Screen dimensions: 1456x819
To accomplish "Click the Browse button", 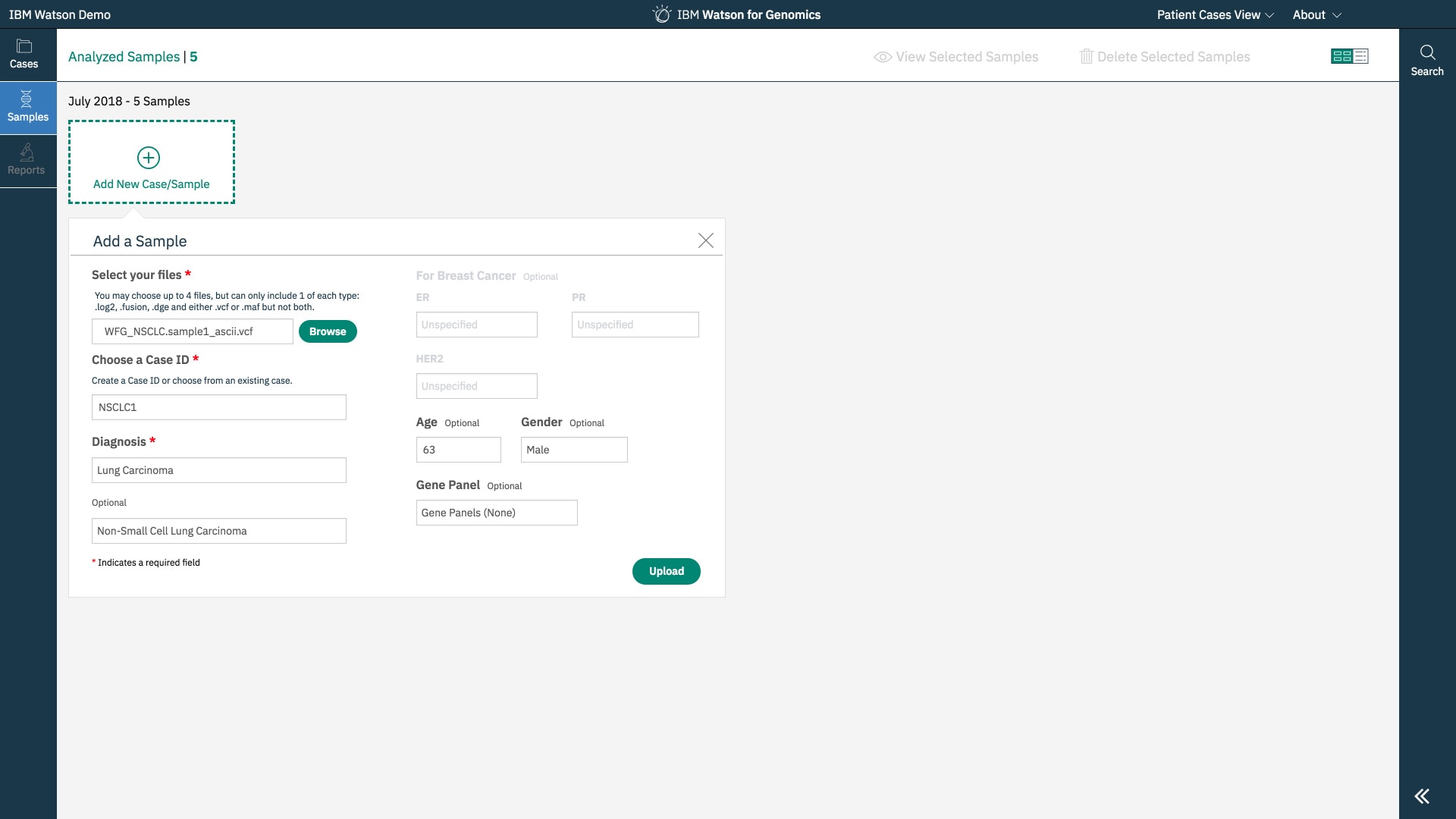I will pos(328,331).
